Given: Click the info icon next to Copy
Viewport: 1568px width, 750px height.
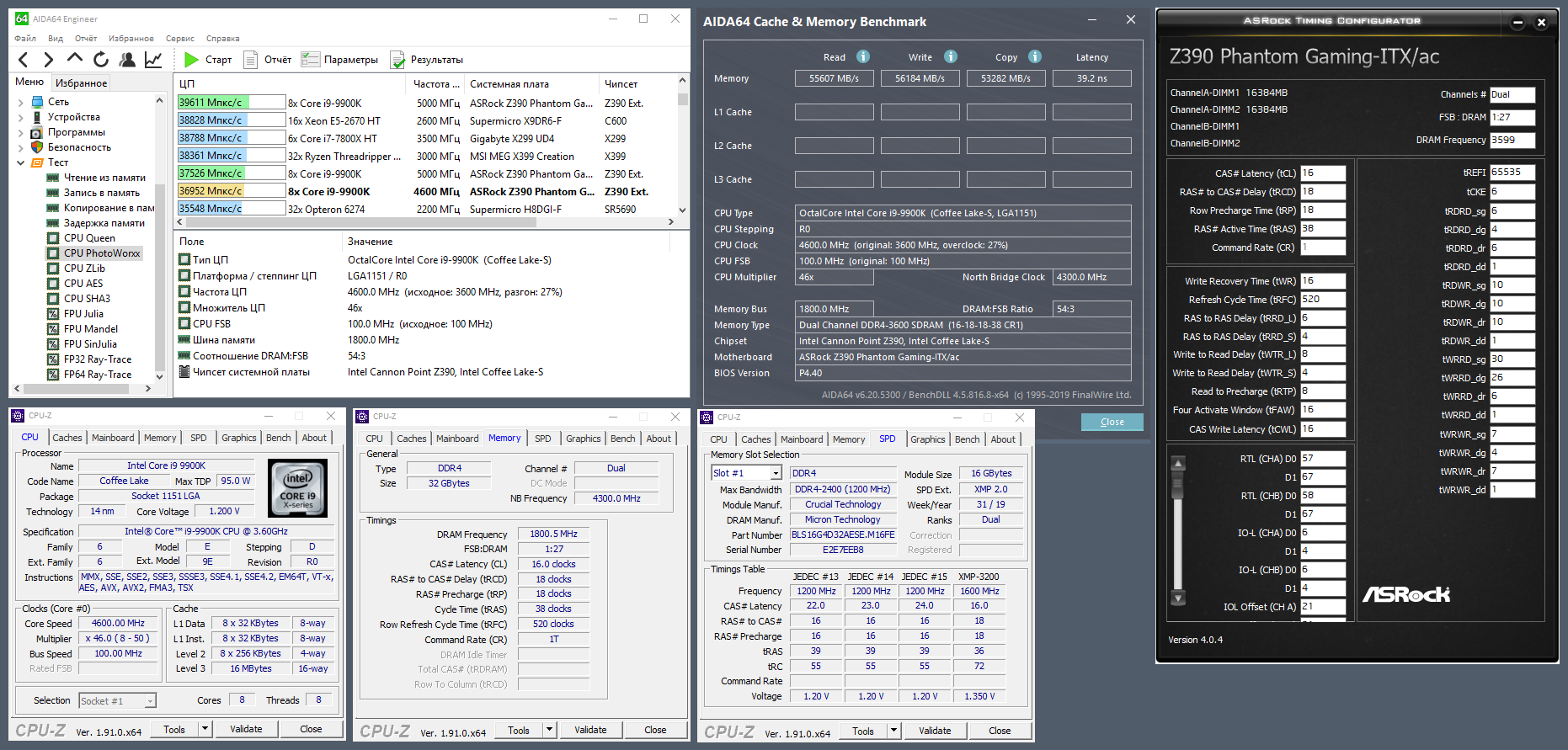Looking at the screenshot, I should (x=1035, y=56).
